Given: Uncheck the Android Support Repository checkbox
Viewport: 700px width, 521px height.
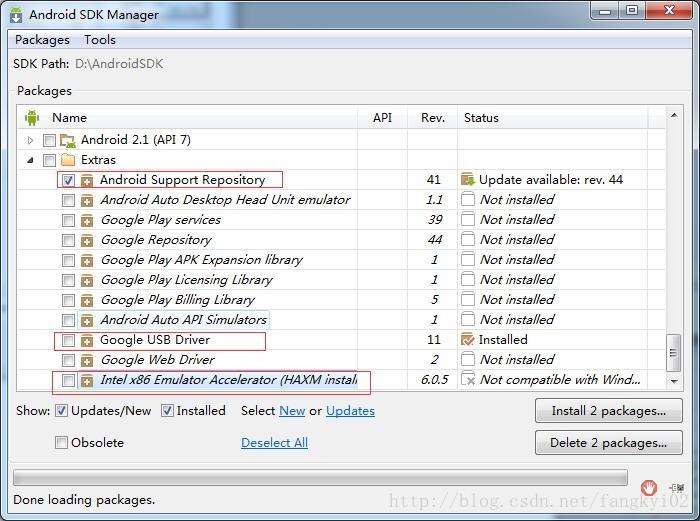Looking at the screenshot, I should coord(68,180).
